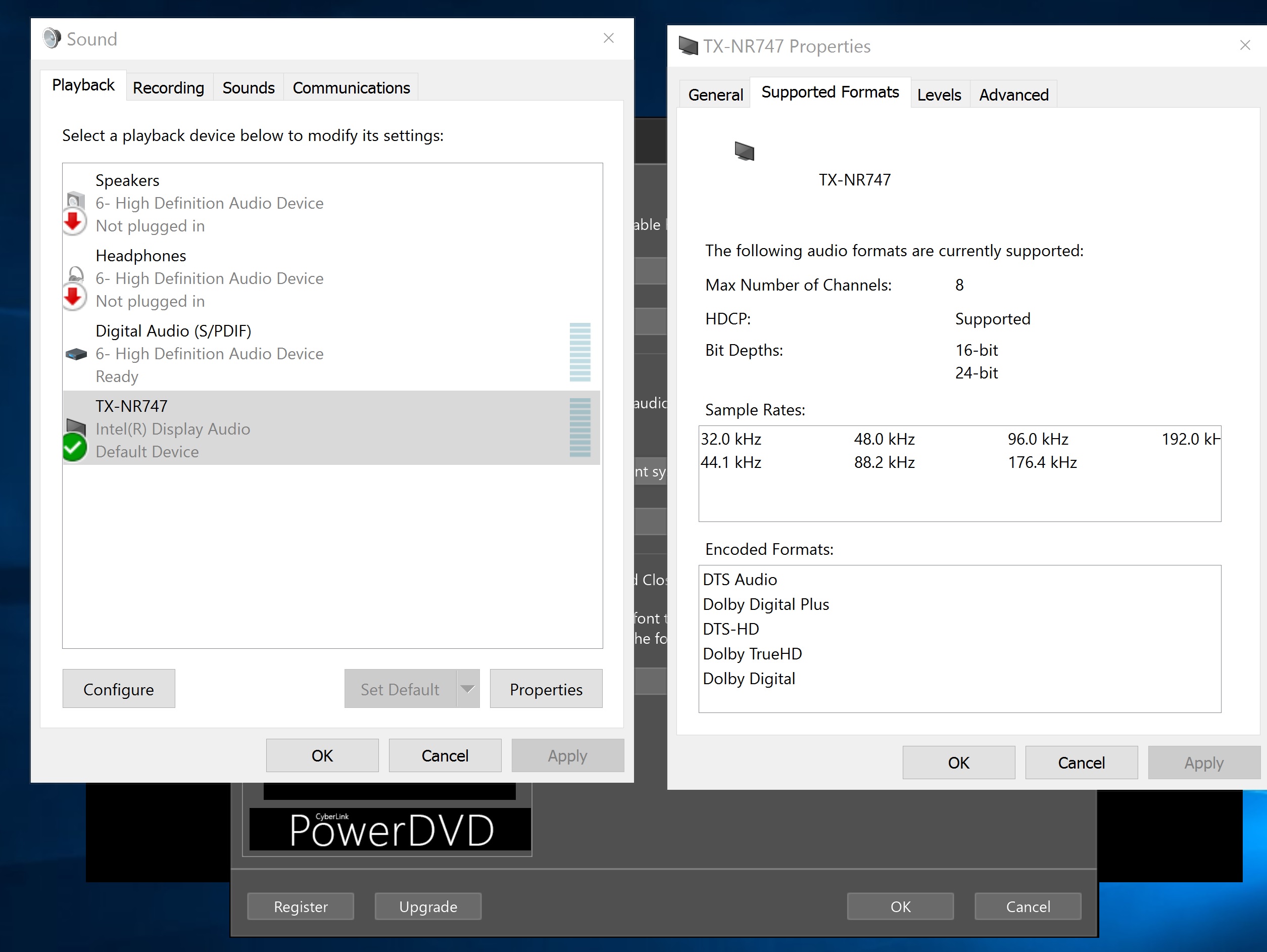The image size is (1267, 952).
Task: Click OK in the Sound dialog
Action: point(322,755)
